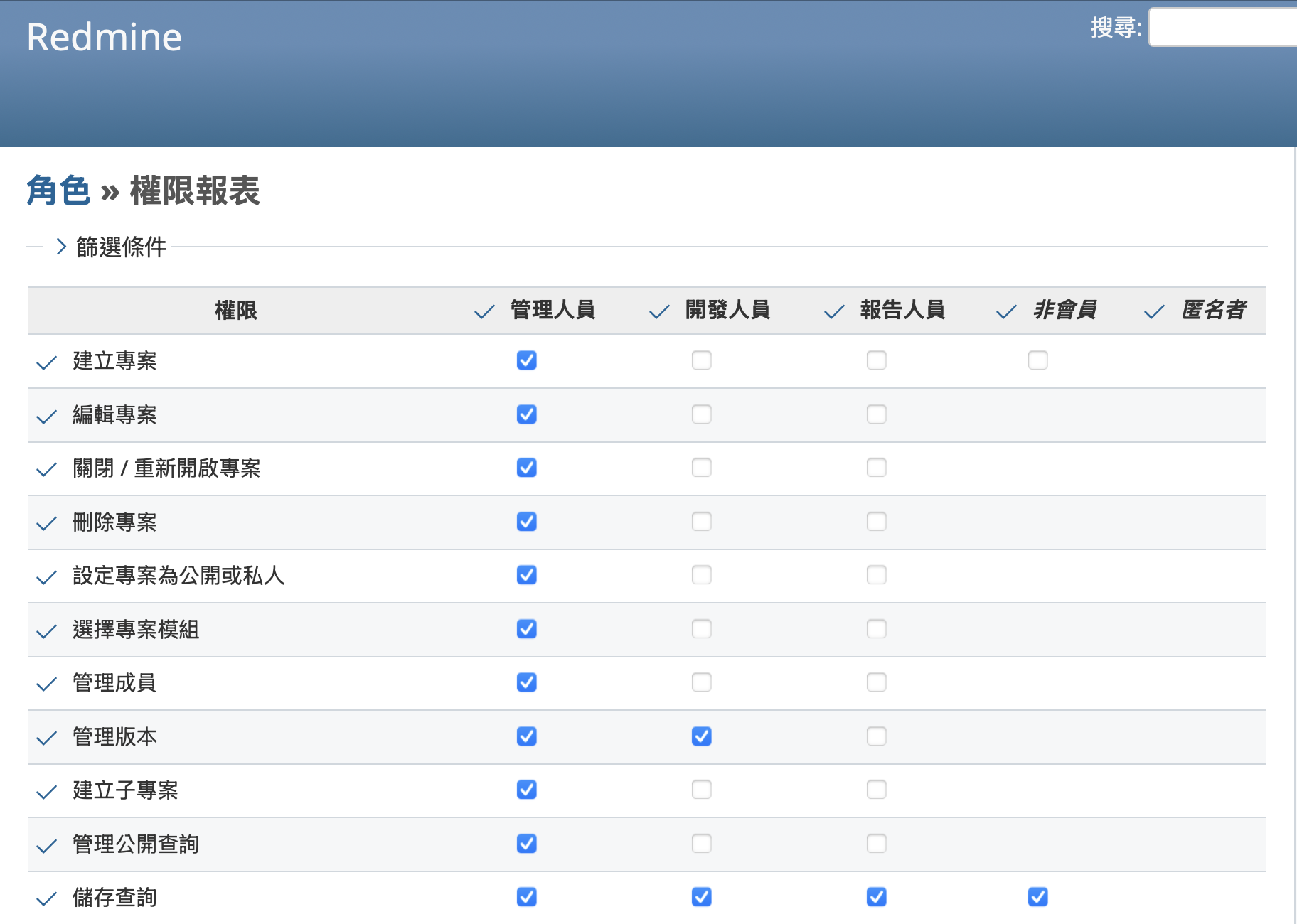Click the 非會員 column header text

click(x=1064, y=310)
